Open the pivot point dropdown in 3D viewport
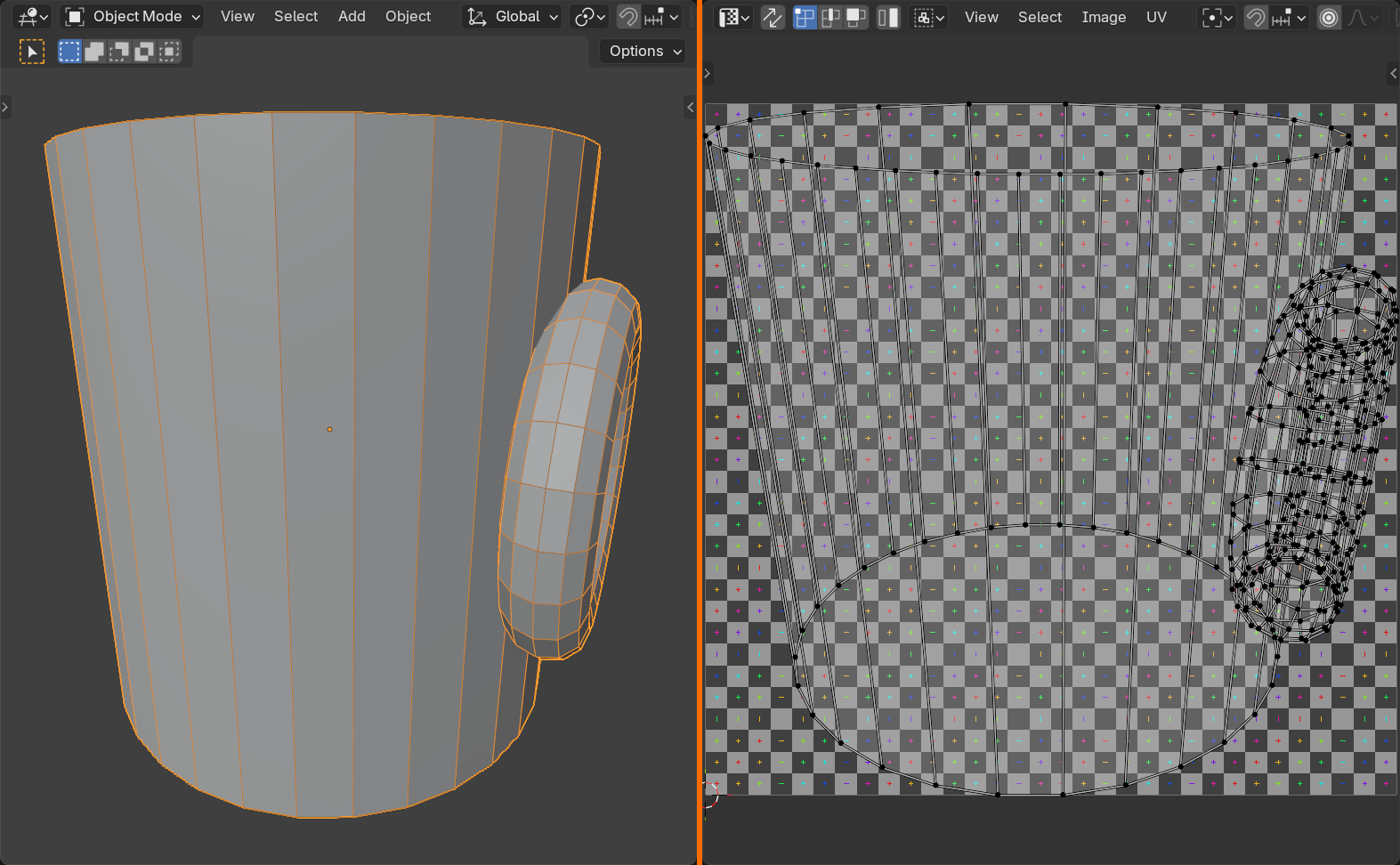 [x=590, y=16]
